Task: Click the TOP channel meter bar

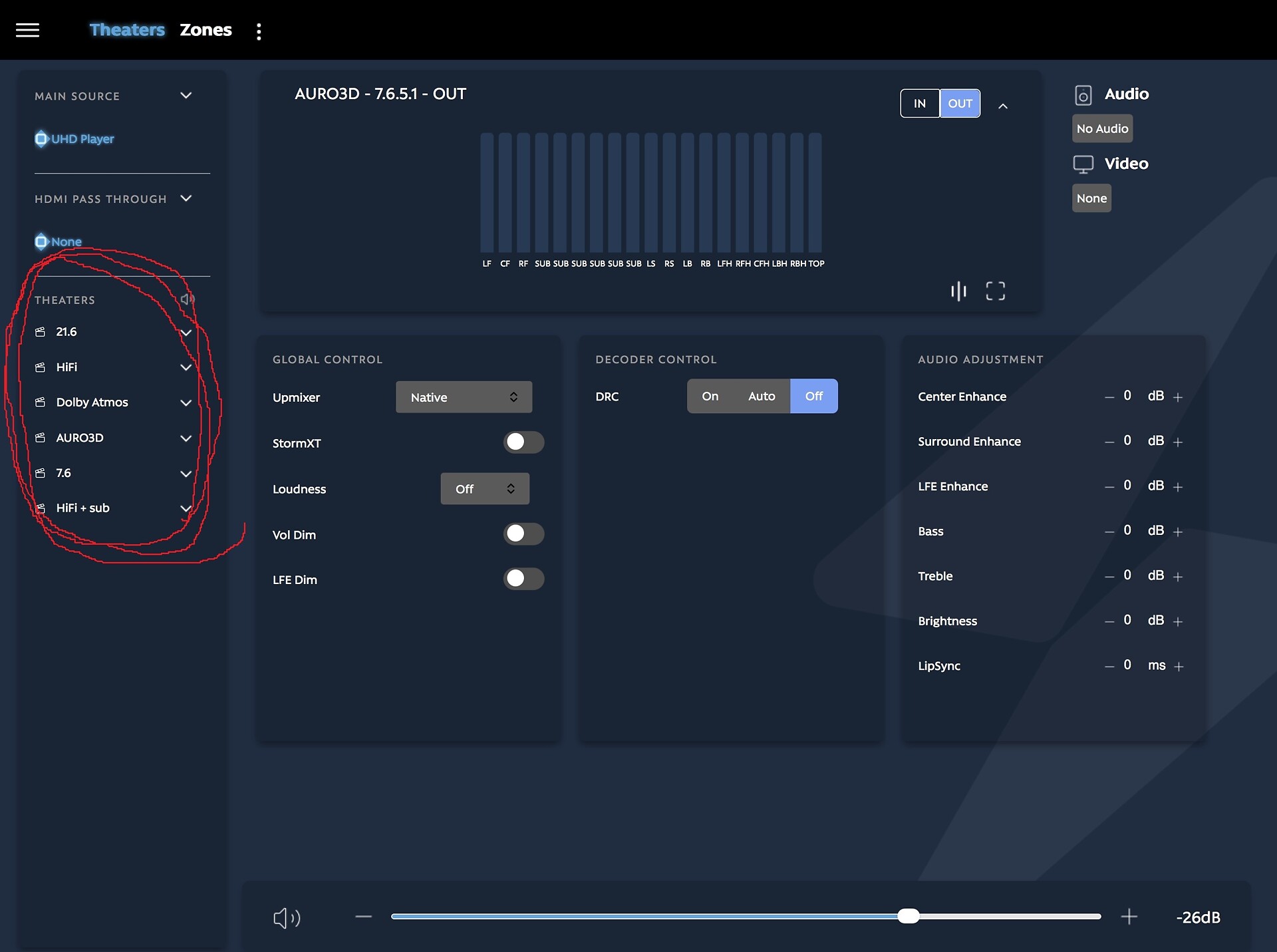Action: click(x=815, y=193)
